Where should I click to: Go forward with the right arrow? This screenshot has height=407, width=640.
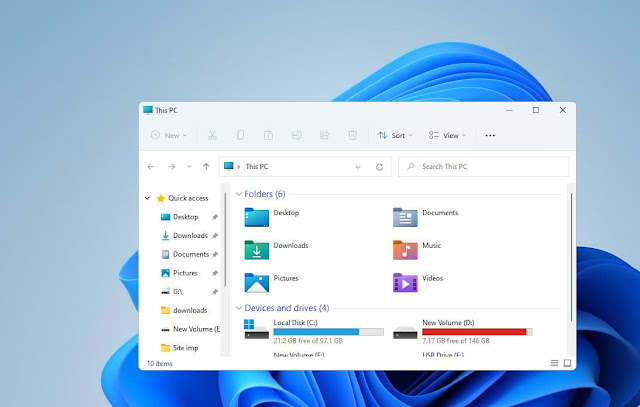pyautogui.click(x=171, y=167)
